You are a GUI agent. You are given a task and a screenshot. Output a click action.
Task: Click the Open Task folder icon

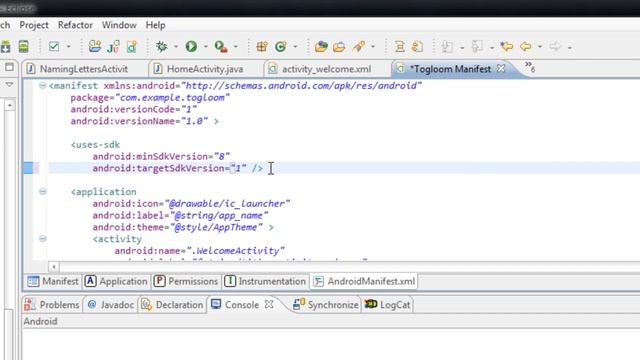pos(339,47)
